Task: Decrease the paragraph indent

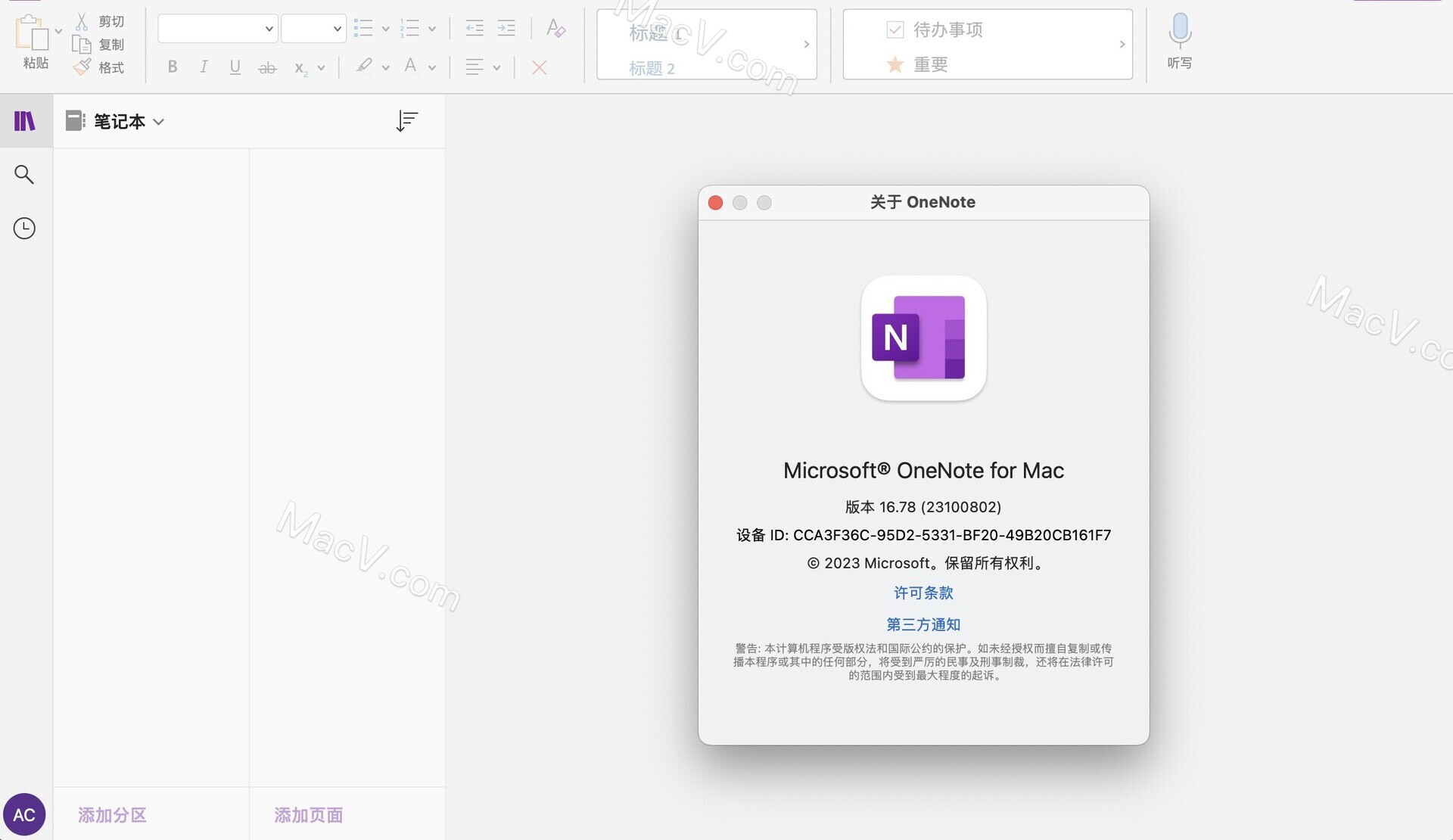Action: pos(474,29)
